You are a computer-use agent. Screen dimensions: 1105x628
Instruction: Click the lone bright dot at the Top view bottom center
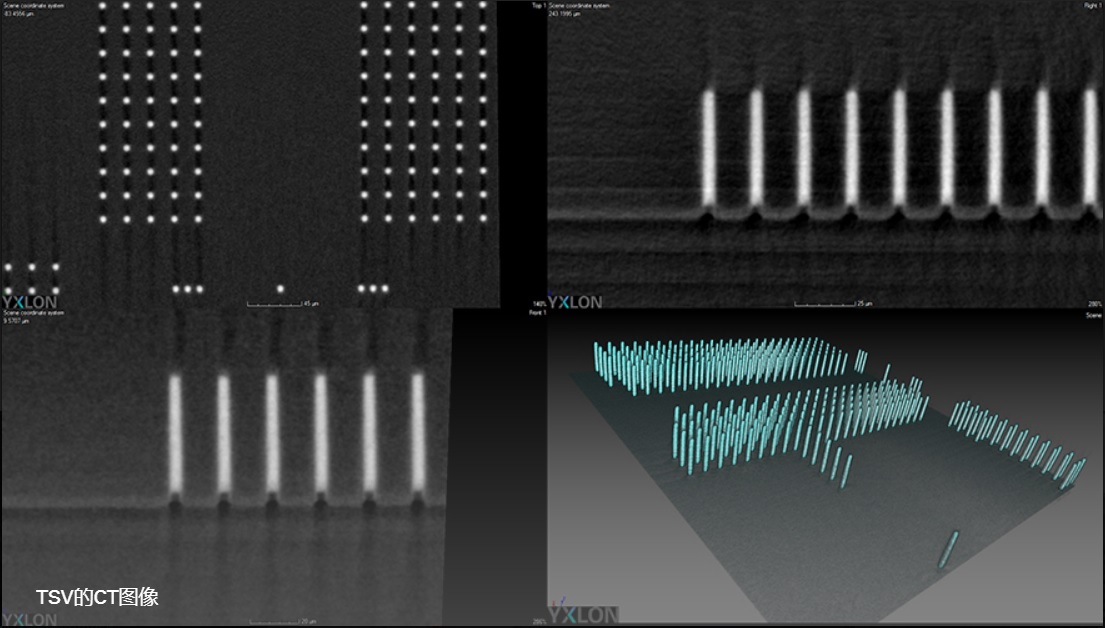coord(280,289)
